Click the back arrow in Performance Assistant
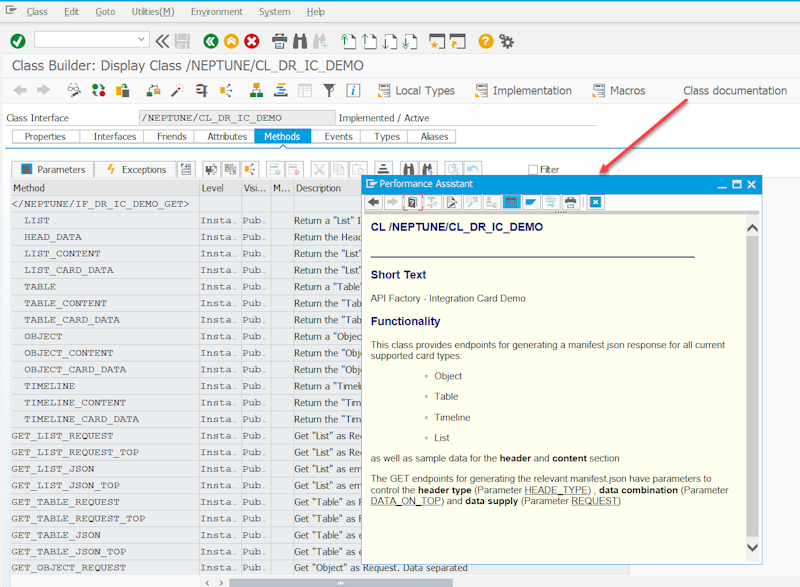The image size is (800, 587). [373, 202]
